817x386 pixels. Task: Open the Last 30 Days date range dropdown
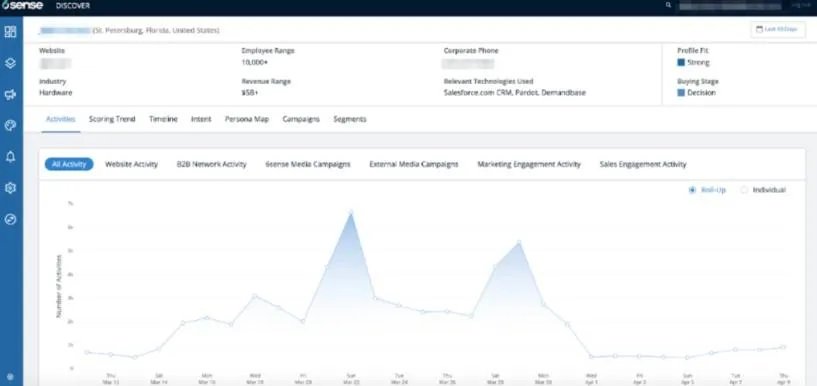tap(778, 30)
